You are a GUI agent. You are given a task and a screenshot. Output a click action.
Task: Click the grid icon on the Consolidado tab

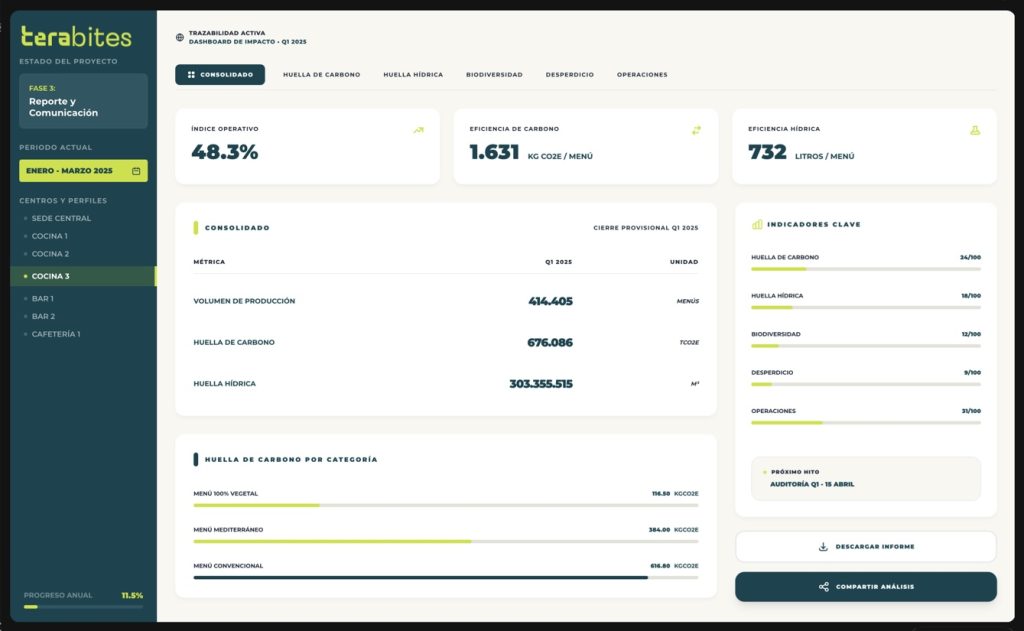191,75
